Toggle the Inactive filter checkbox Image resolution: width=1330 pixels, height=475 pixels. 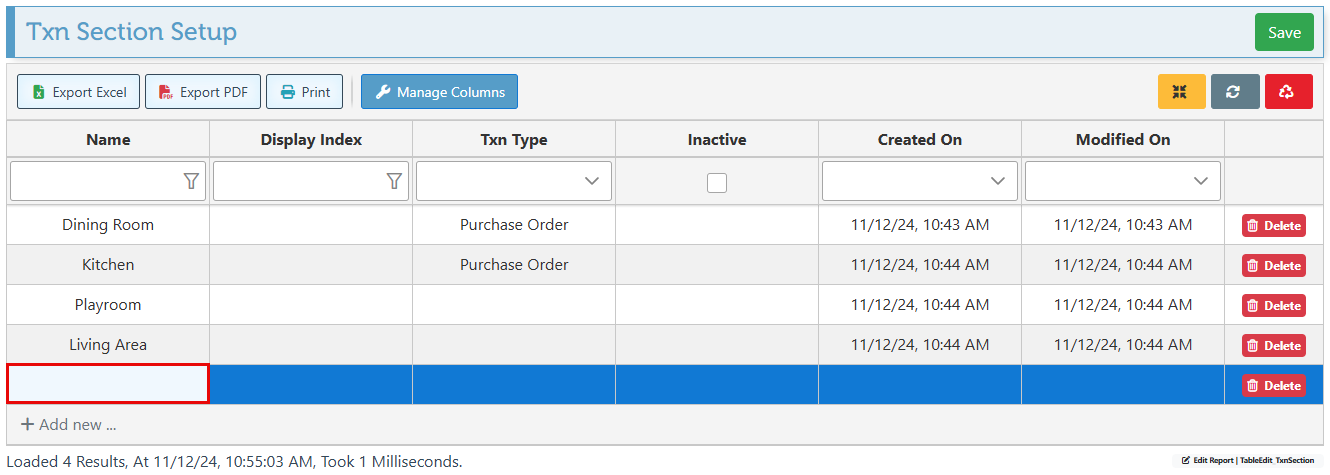(x=717, y=182)
